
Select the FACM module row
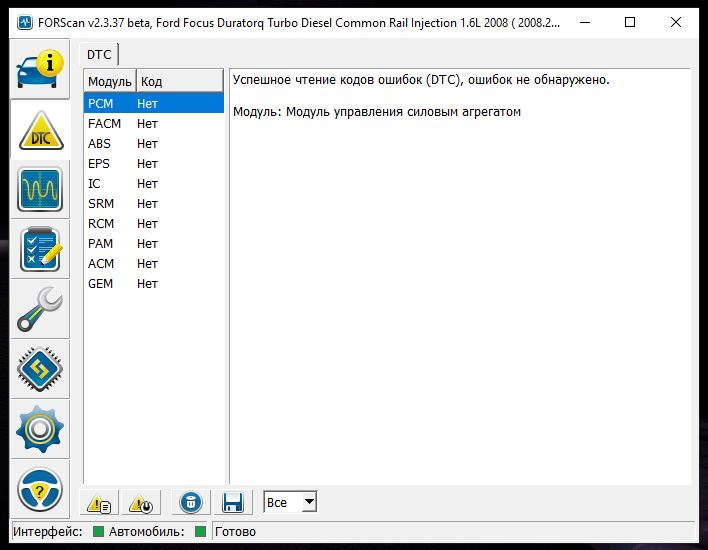coord(154,123)
